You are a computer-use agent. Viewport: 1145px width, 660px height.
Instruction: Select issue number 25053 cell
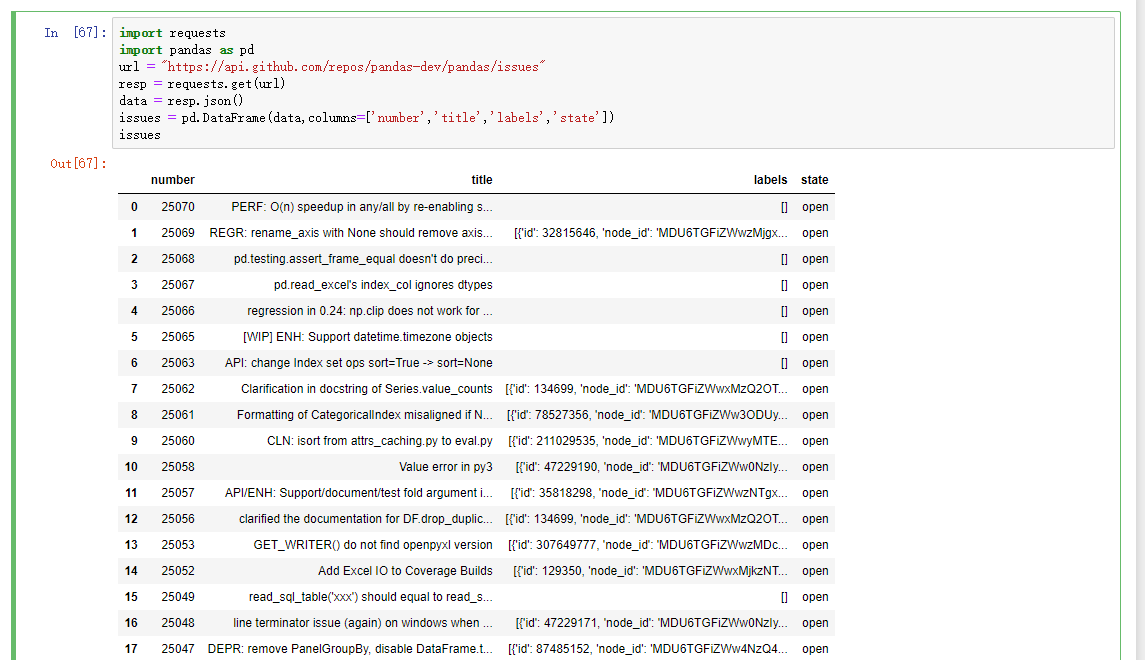(x=177, y=545)
